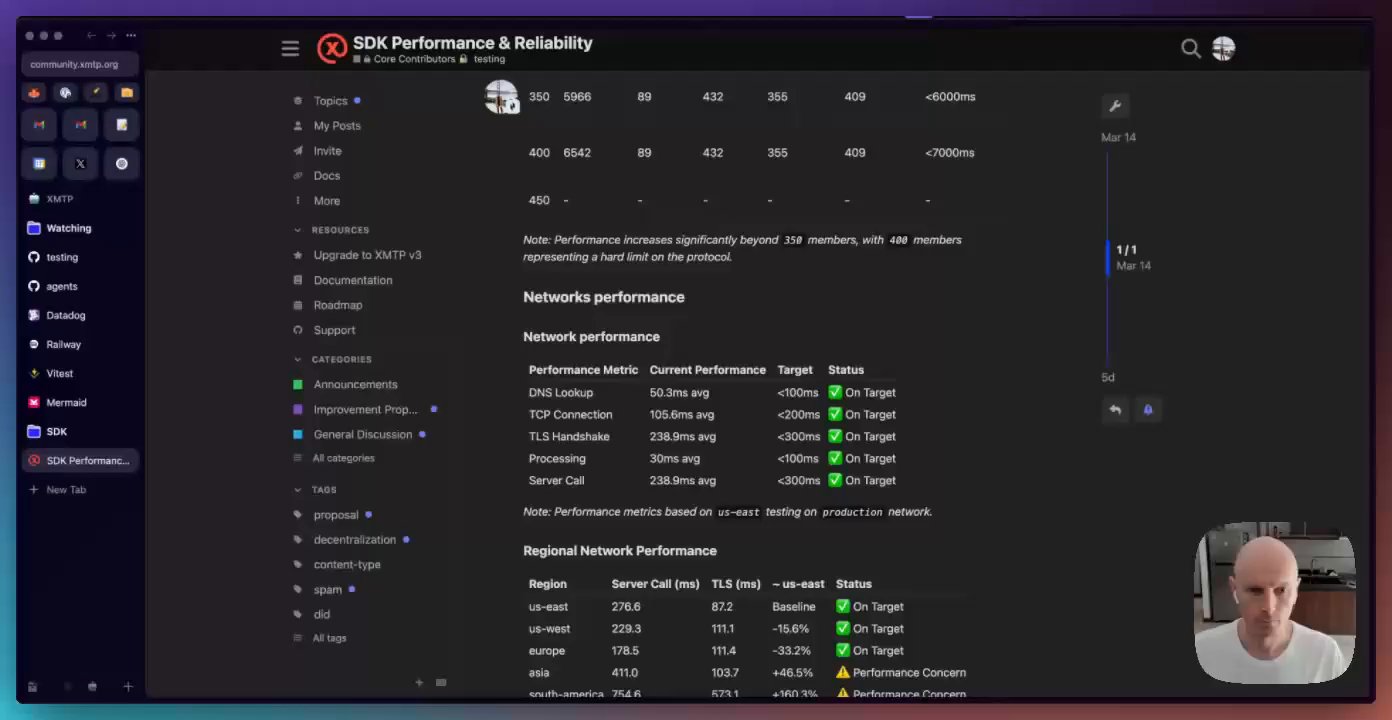
Task: Click the 1 / 1 timeline scroller
Action: click(x=1126, y=257)
